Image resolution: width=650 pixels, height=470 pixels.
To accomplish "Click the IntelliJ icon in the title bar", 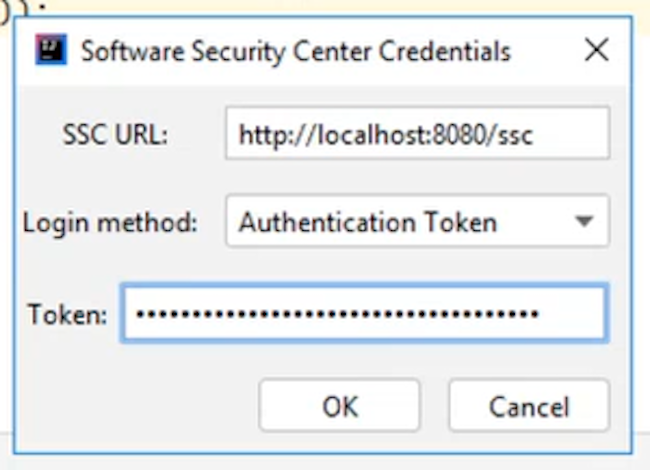I will pos(50,51).
